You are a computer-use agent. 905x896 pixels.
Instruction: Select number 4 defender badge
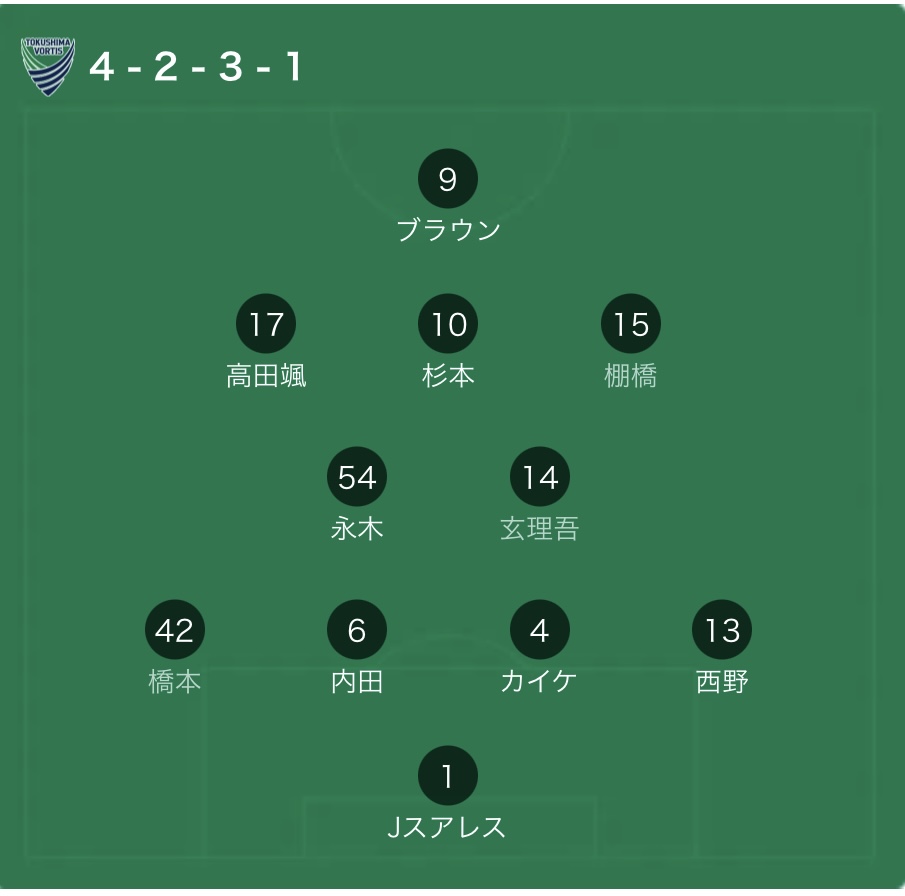540,629
